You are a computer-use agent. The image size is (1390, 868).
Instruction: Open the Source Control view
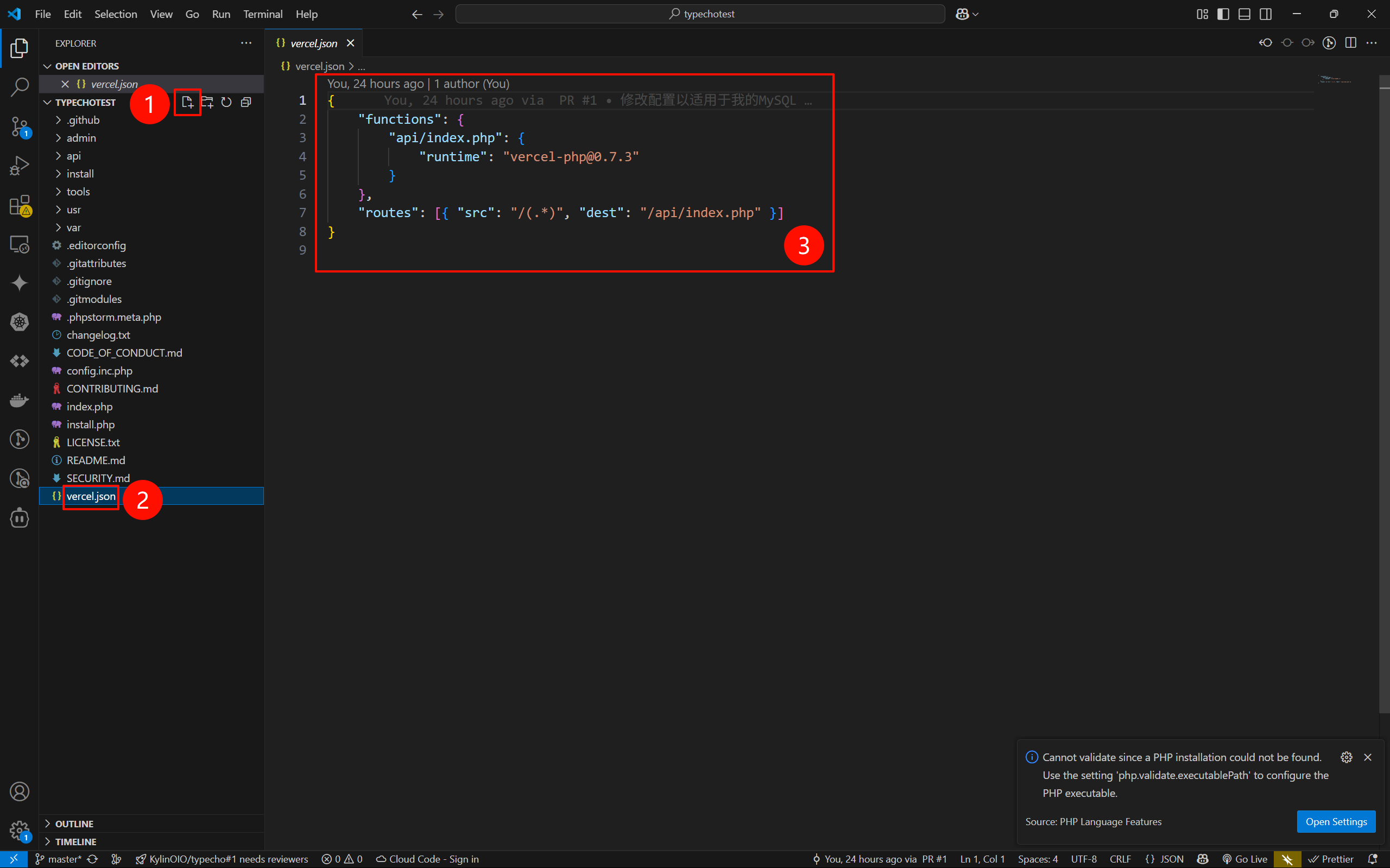[x=20, y=126]
